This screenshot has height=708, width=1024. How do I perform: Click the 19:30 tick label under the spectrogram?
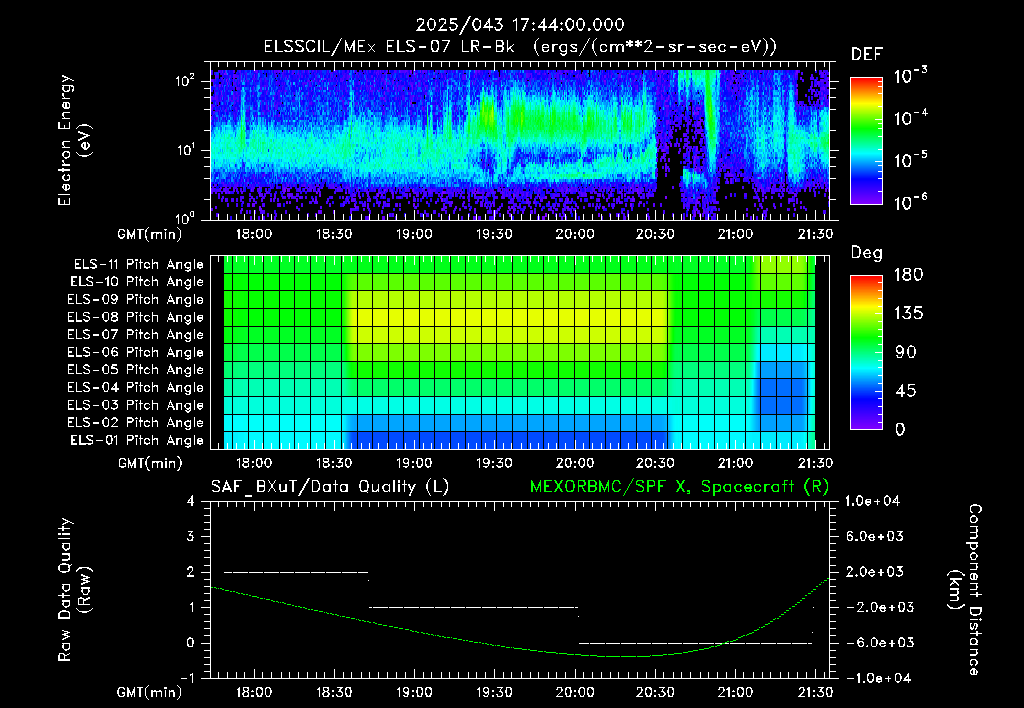tap(494, 234)
